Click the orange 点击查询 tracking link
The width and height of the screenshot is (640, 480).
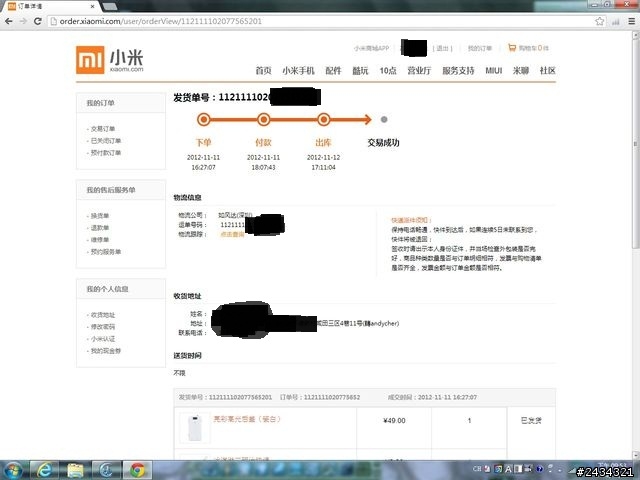pyautogui.click(x=232, y=235)
